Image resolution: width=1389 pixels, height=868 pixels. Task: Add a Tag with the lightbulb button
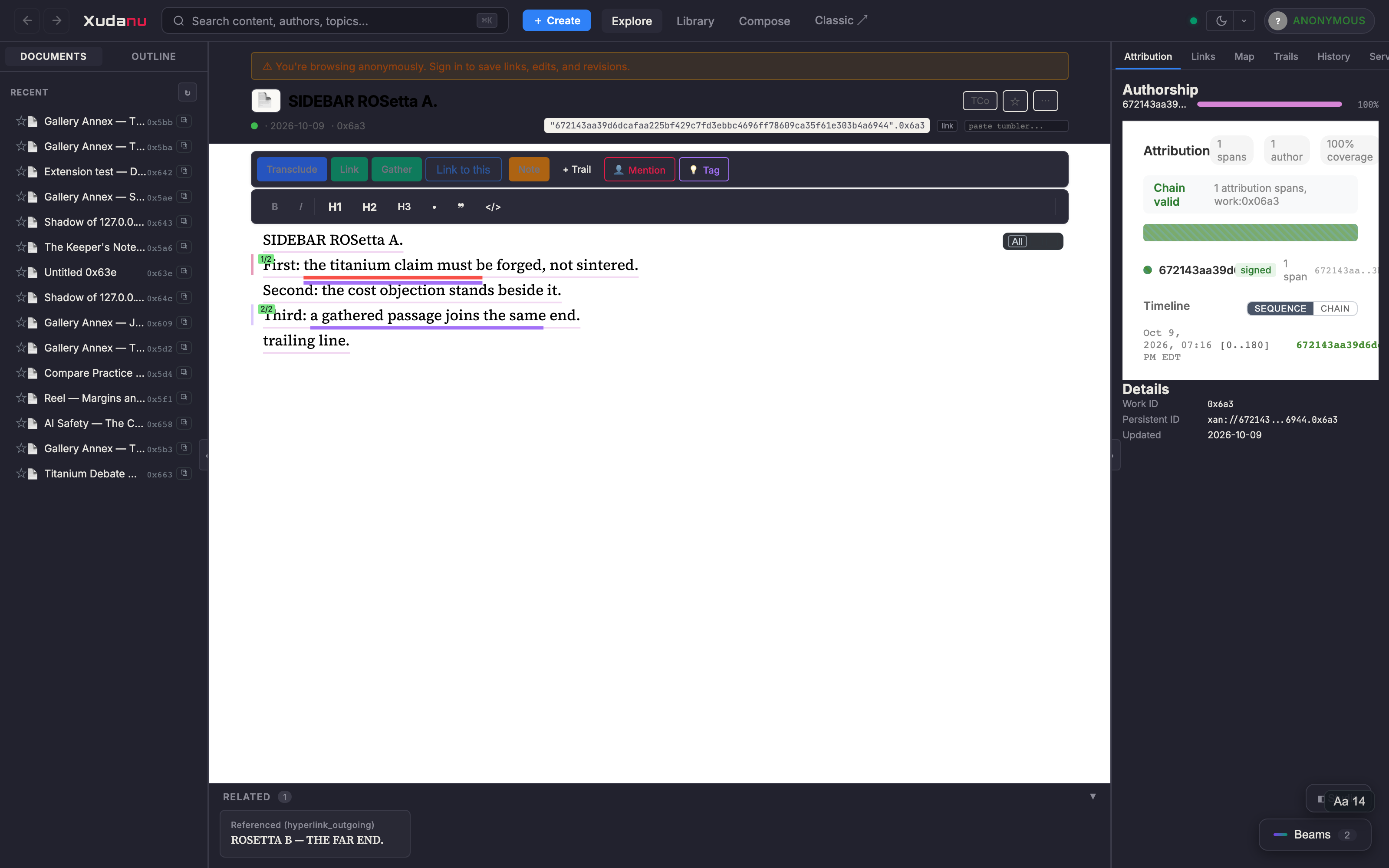click(704, 169)
